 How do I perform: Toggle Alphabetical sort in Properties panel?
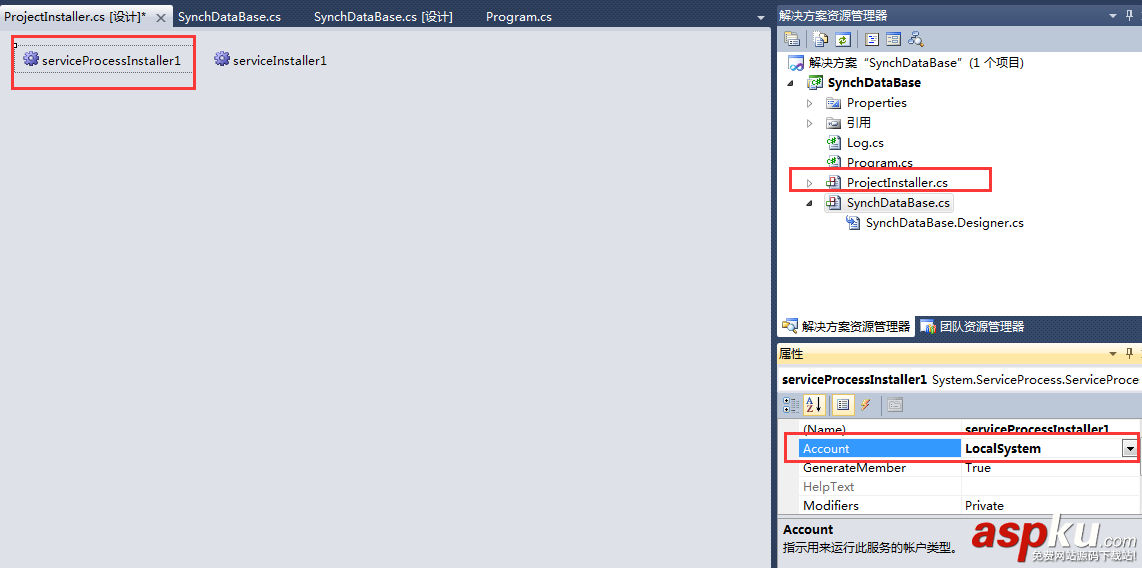click(813, 404)
